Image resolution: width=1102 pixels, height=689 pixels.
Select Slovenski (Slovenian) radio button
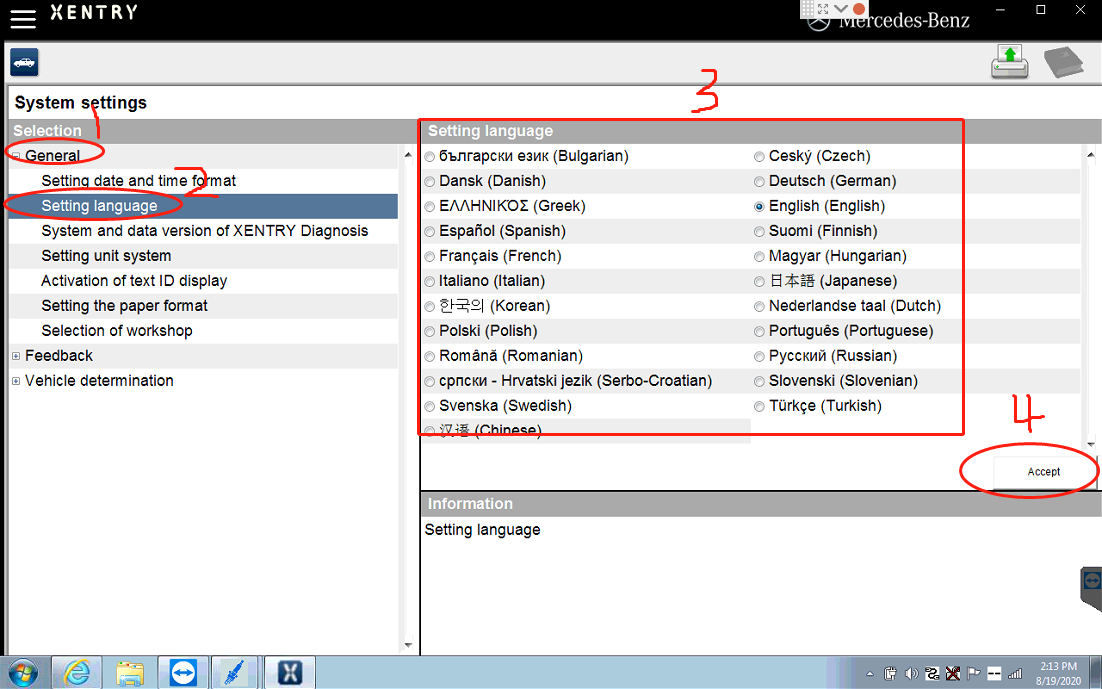pos(759,381)
